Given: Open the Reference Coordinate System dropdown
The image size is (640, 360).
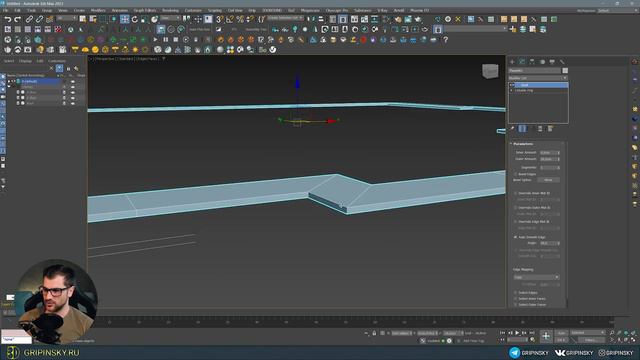Looking at the screenshot, I should (x=171, y=18).
